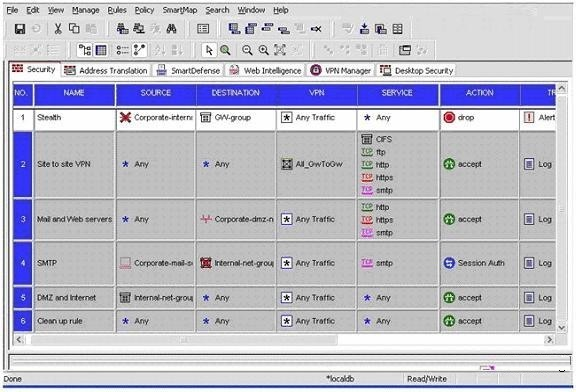Toggle the table view button
The image size is (576, 392).
tap(101, 50)
